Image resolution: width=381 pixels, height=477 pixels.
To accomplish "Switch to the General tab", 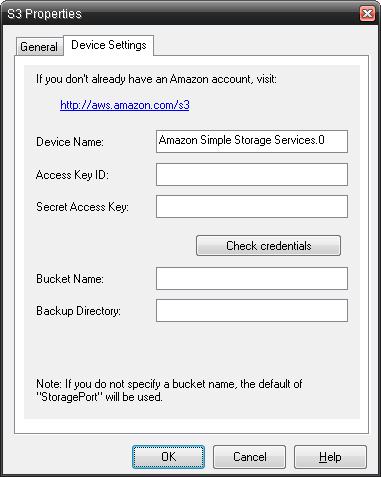I will pos(39,47).
